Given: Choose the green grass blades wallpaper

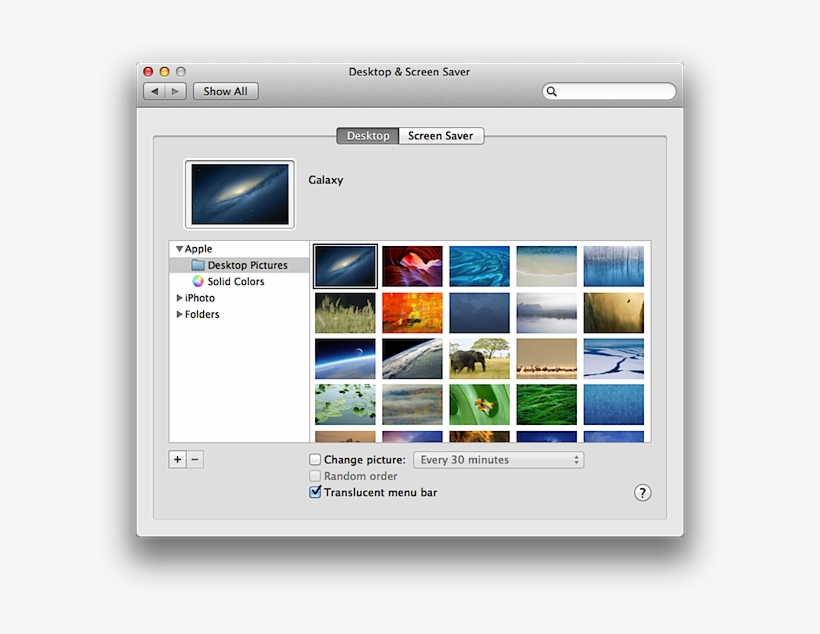Looking at the screenshot, I should tap(546, 405).
